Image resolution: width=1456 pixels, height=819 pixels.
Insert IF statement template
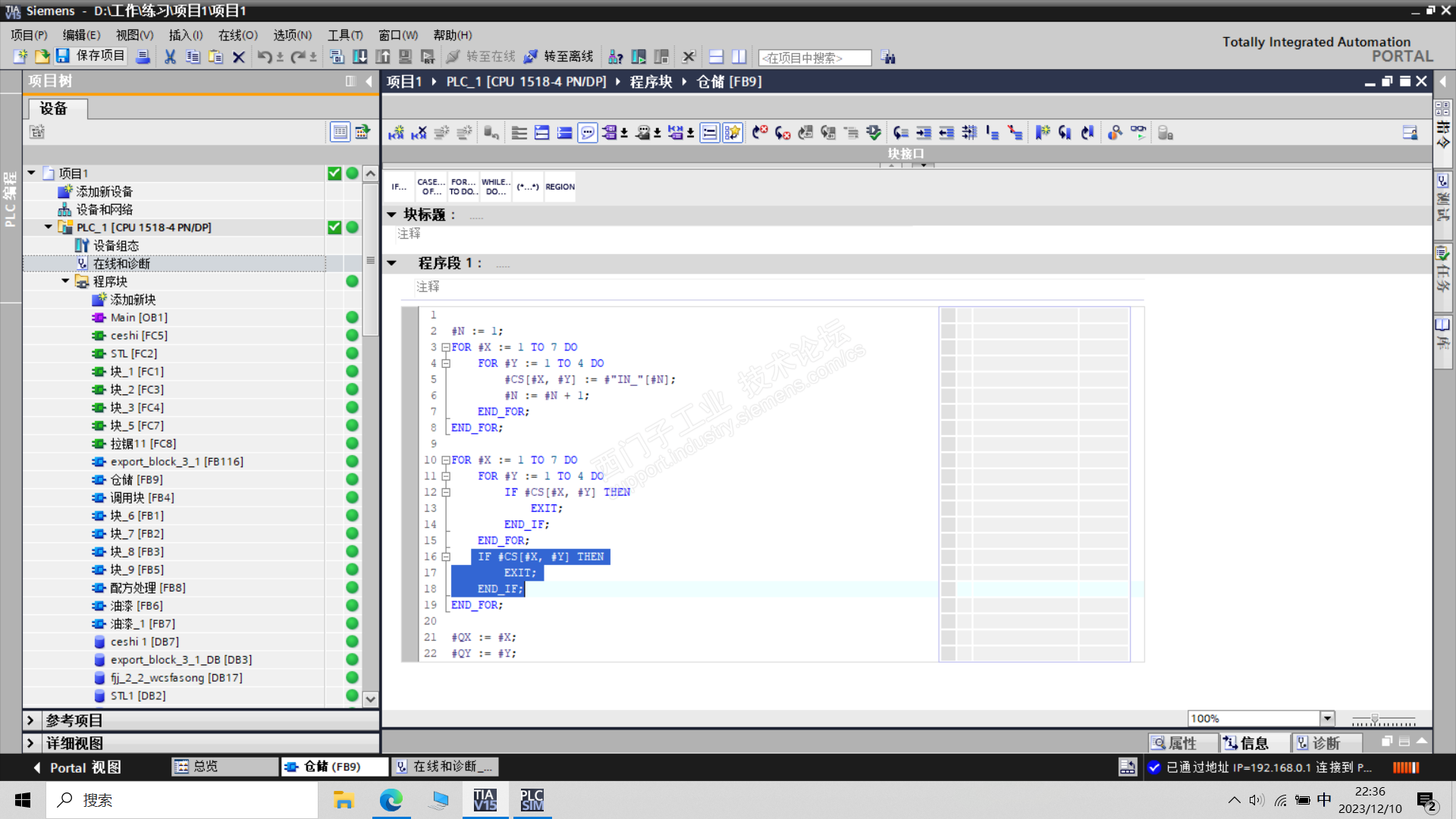click(x=399, y=187)
